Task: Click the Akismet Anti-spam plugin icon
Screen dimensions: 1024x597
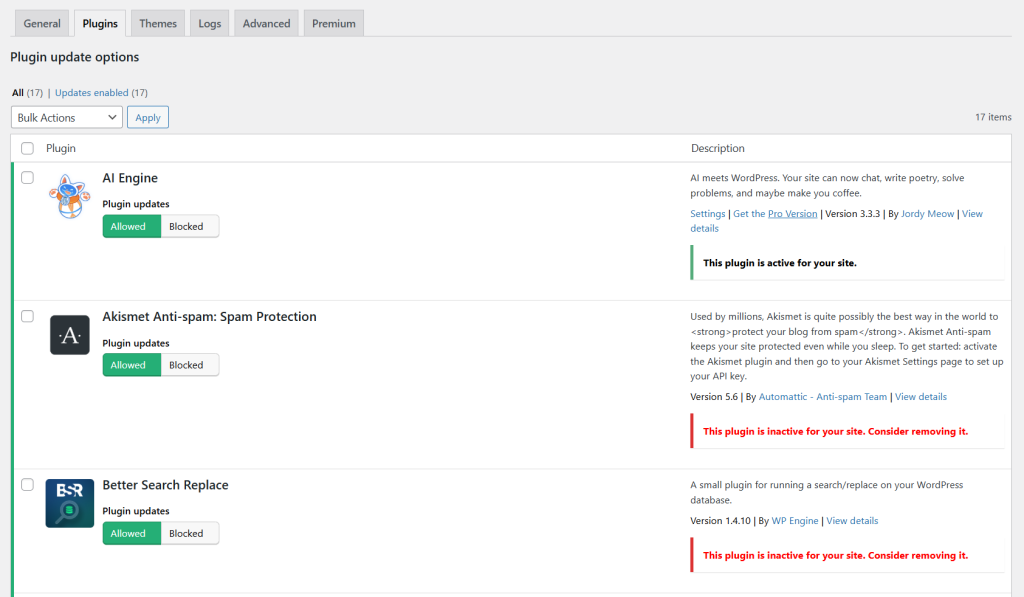Action: (x=70, y=335)
